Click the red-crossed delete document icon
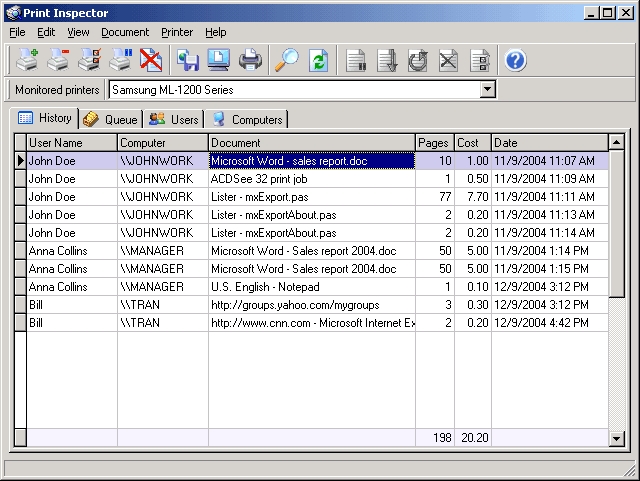Image resolution: width=640 pixels, height=481 pixels. [150, 61]
